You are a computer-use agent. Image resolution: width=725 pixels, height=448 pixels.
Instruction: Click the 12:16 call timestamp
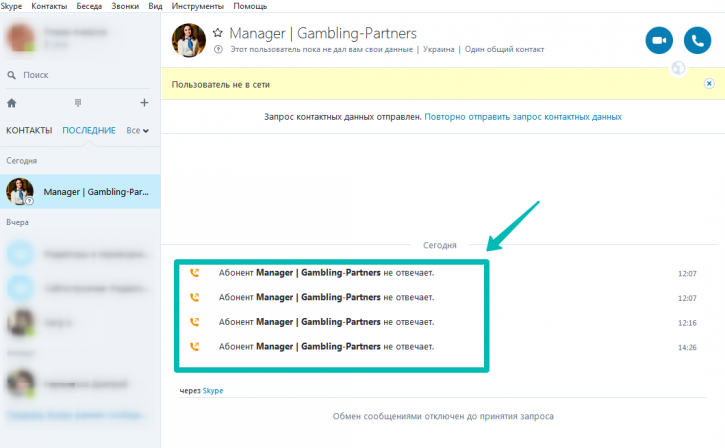687,323
